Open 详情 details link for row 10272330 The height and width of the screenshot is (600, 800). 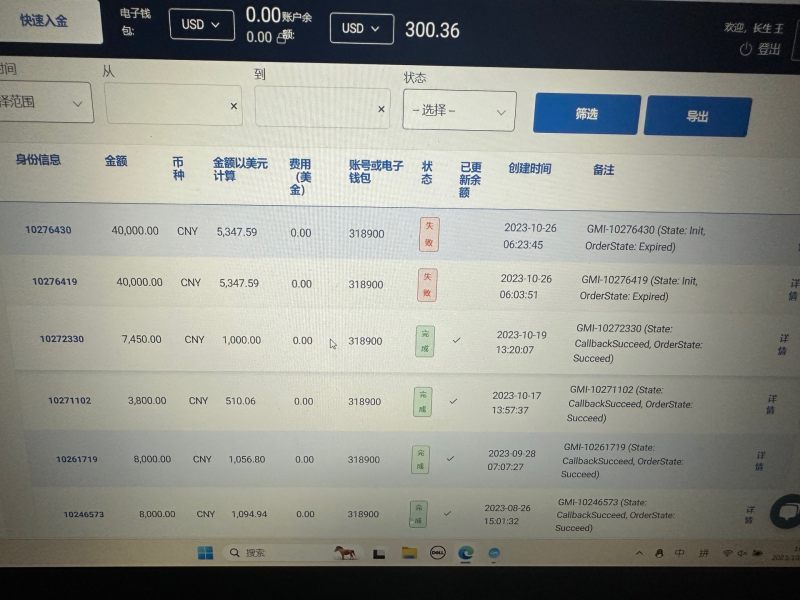click(783, 344)
